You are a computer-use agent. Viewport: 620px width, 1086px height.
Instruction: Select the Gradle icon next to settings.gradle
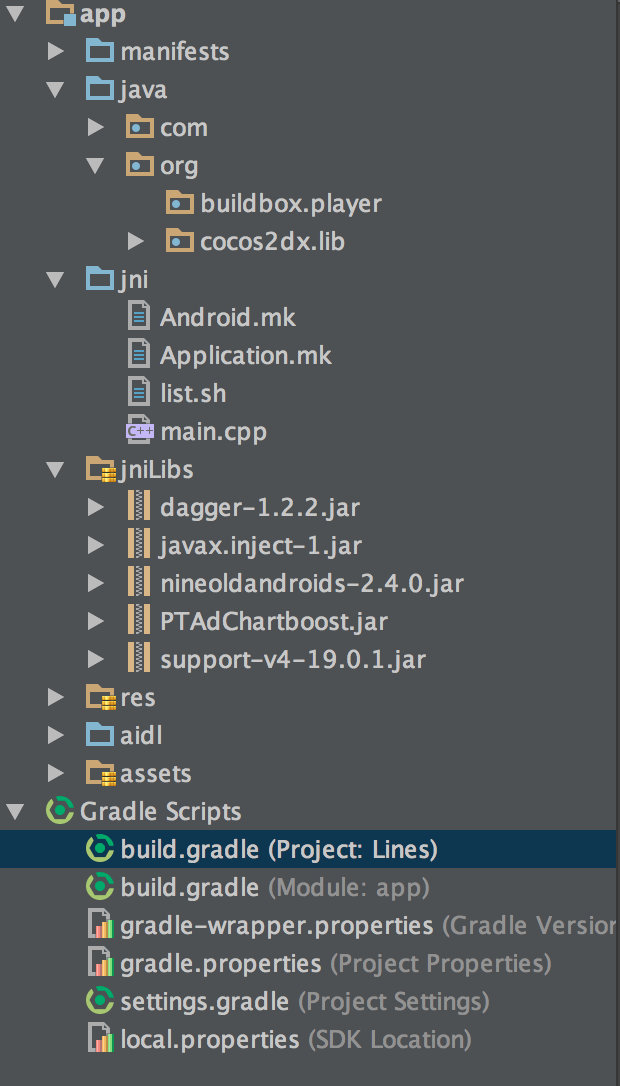(100, 1001)
